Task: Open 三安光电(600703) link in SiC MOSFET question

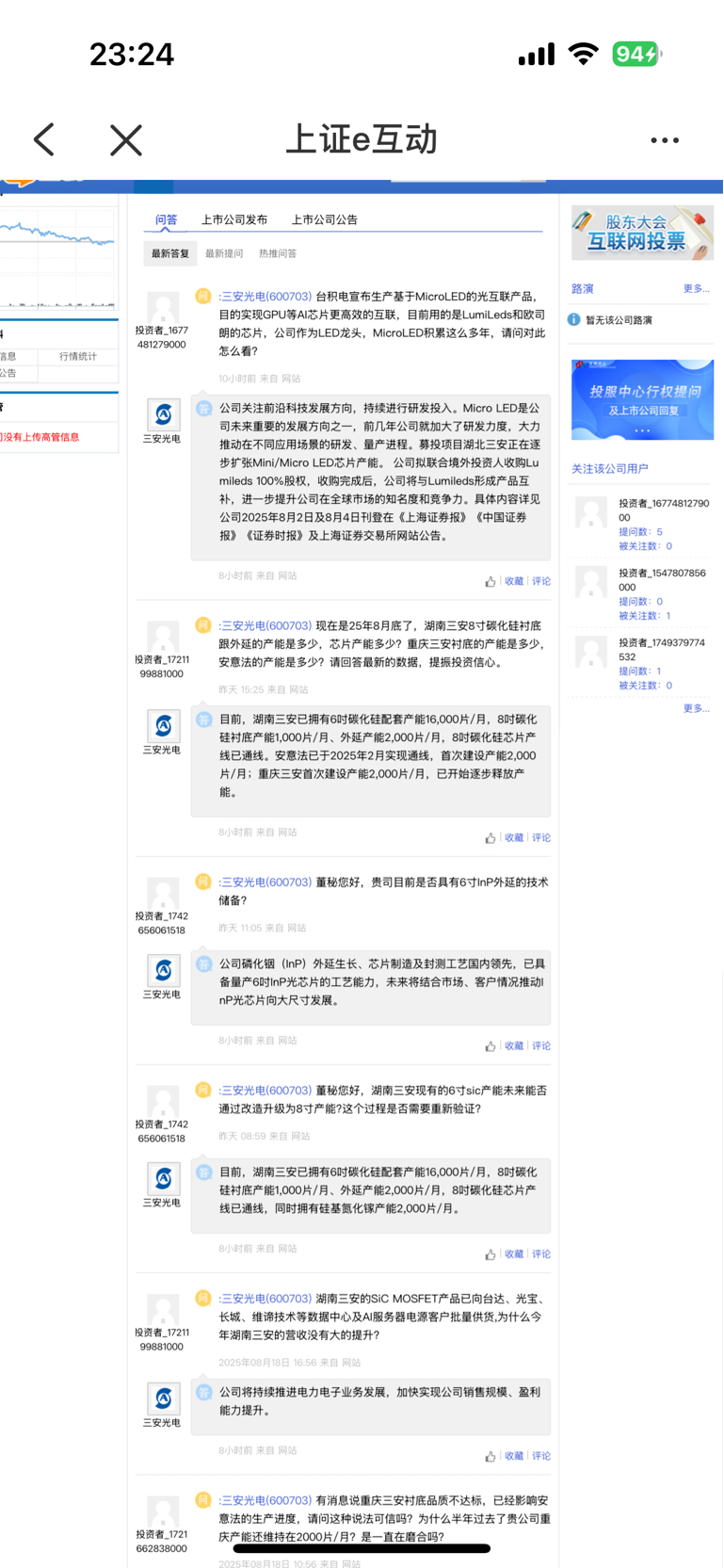Action: pyautogui.click(x=265, y=1300)
